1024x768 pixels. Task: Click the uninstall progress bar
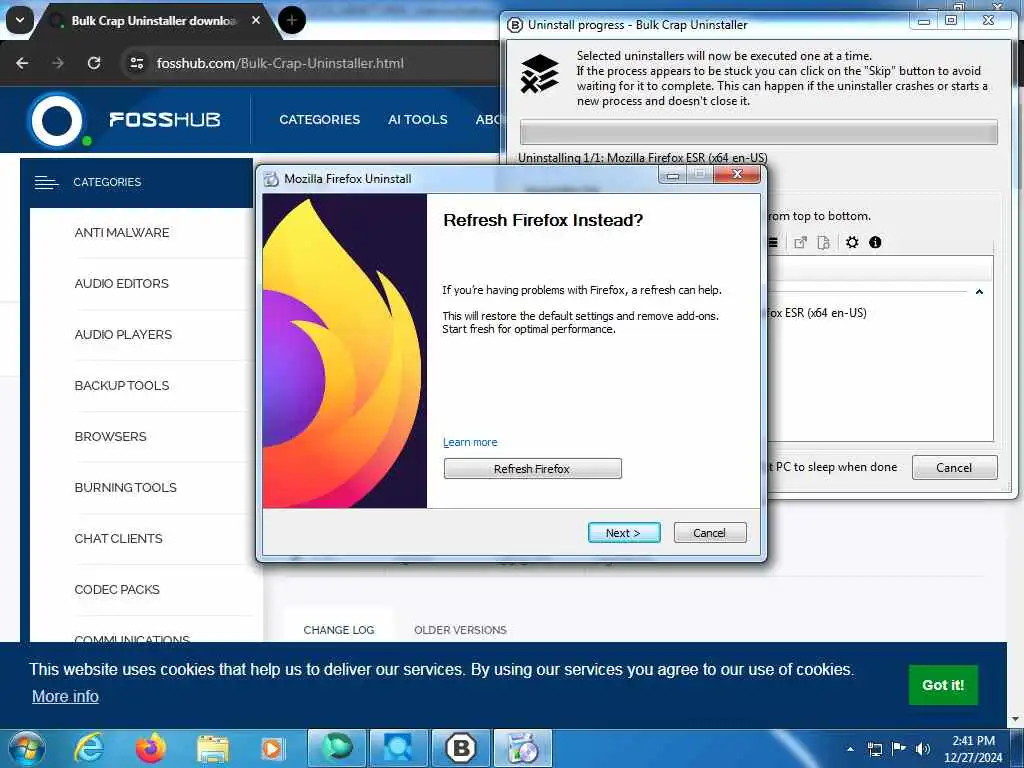pyautogui.click(x=758, y=133)
